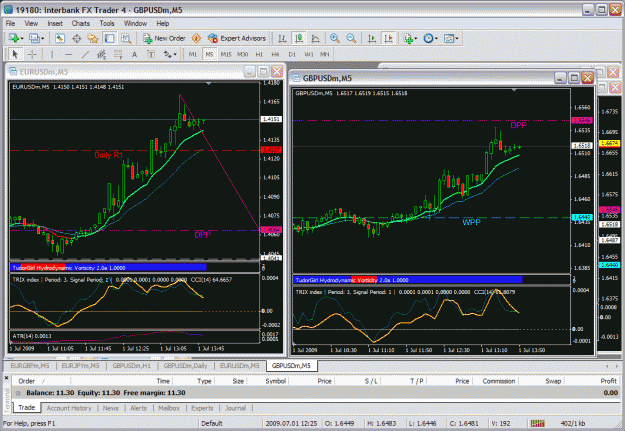
Task: Sort by the Profit column header
Action: pos(608,381)
